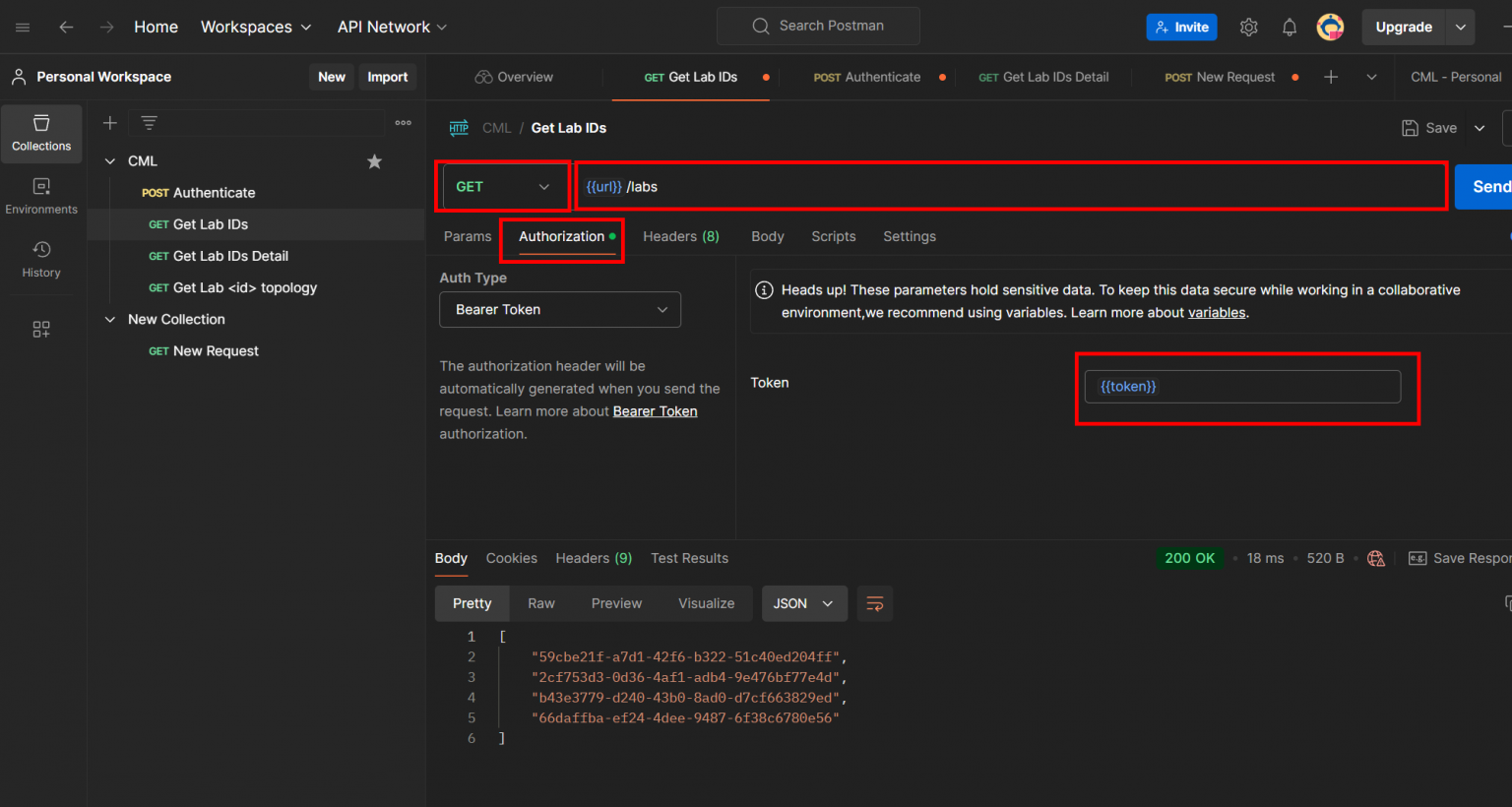Click the Send button
Screen dimensions: 1512x807
click(x=1491, y=186)
